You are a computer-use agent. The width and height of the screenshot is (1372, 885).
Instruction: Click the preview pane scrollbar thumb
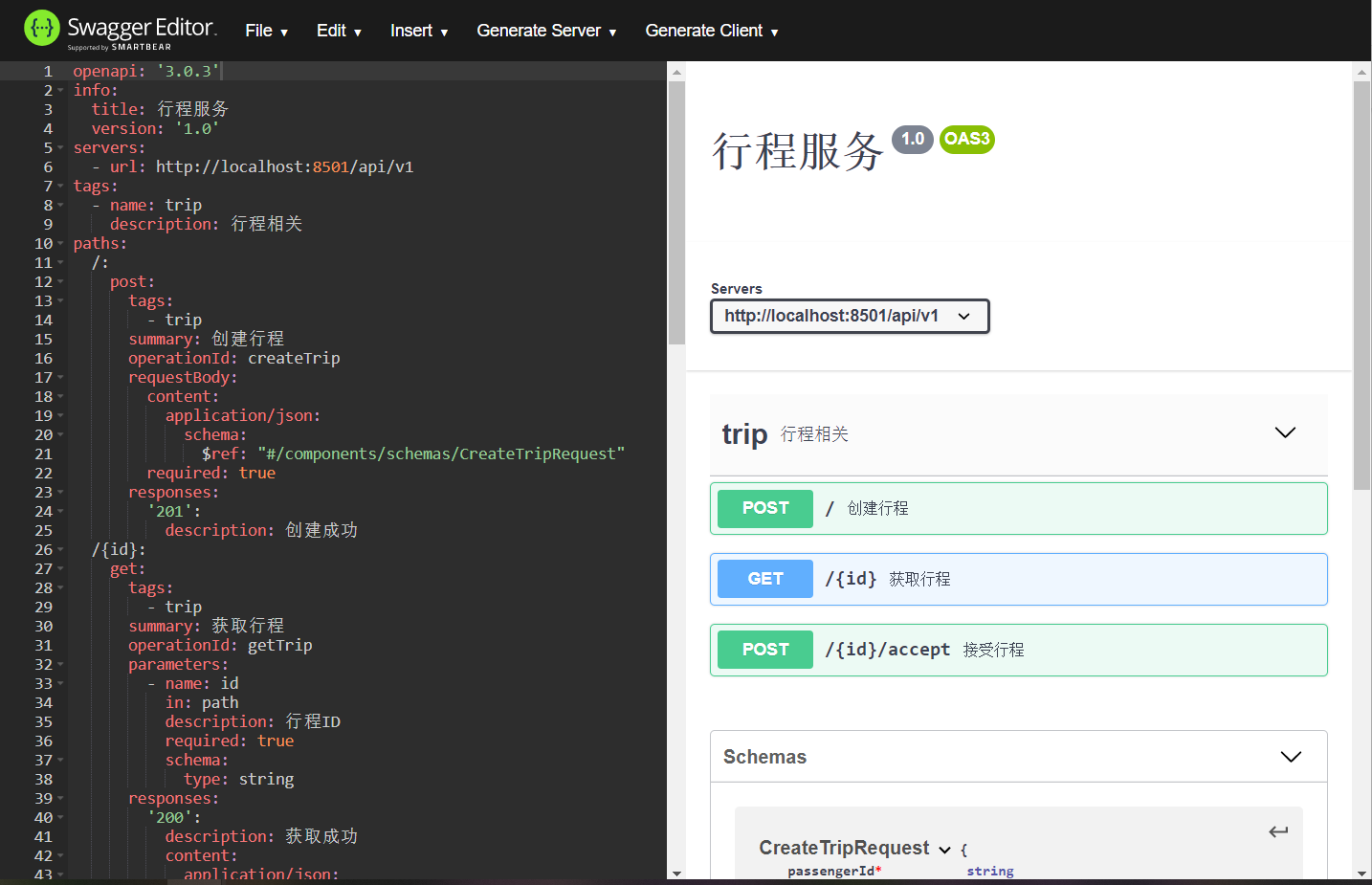tap(1361, 285)
